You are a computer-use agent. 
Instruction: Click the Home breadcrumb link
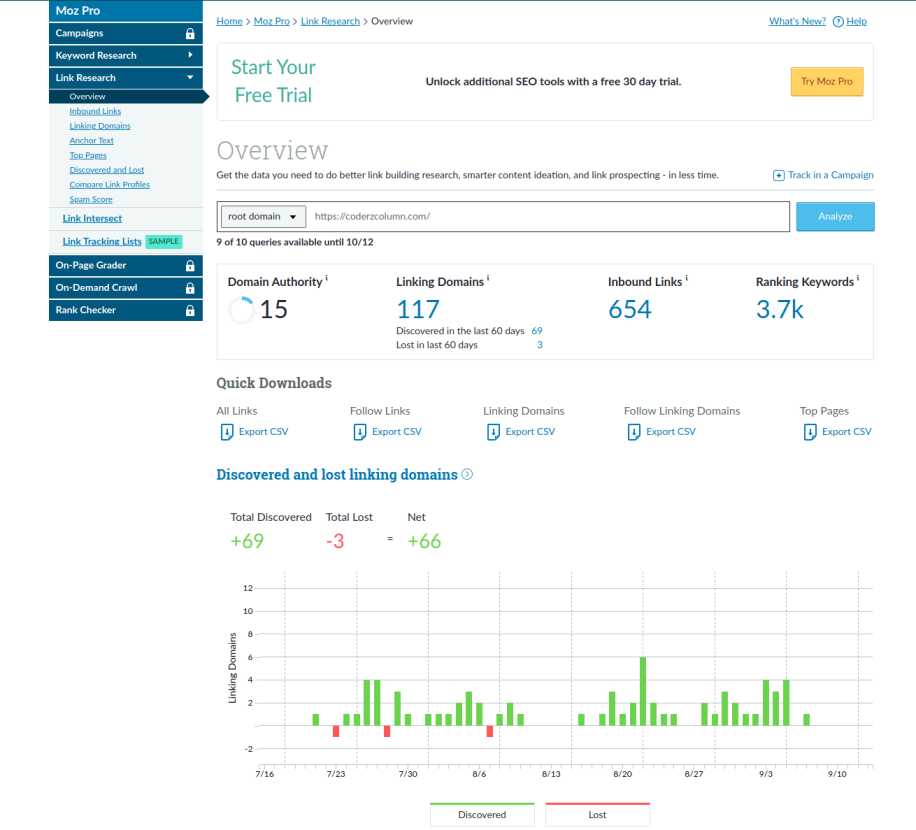point(229,21)
